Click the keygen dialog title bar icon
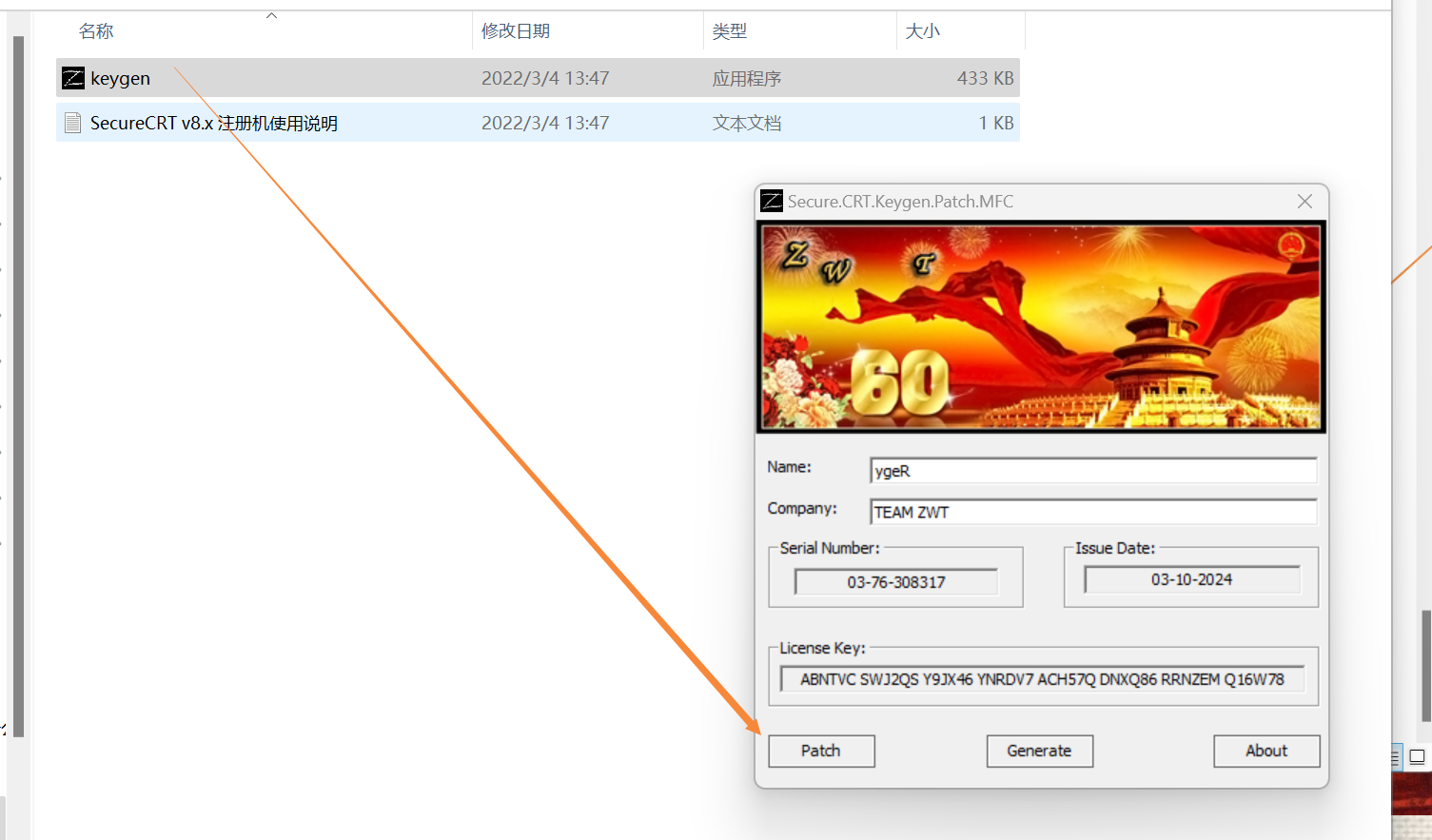The width and height of the screenshot is (1432, 840). pos(772,201)
